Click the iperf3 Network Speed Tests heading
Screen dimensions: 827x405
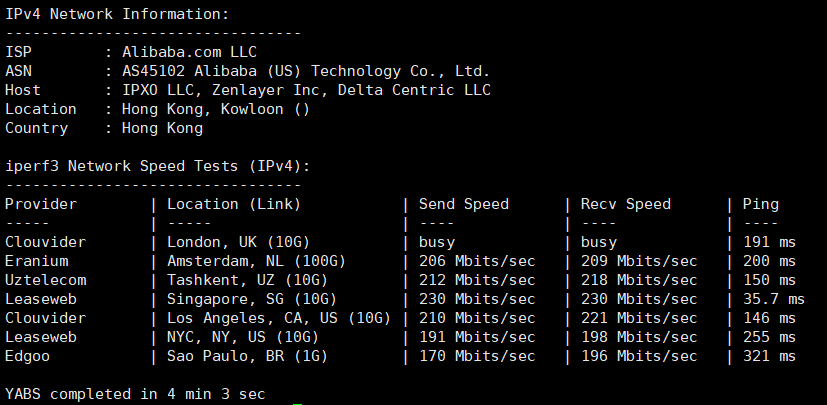click(x=158, y=166)
